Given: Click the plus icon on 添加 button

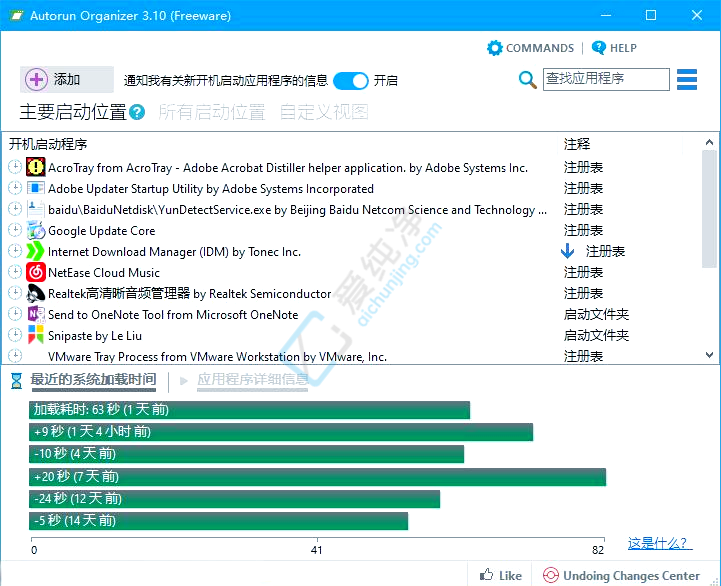Looking at the screenshot, I should click(x=36, y=80).
